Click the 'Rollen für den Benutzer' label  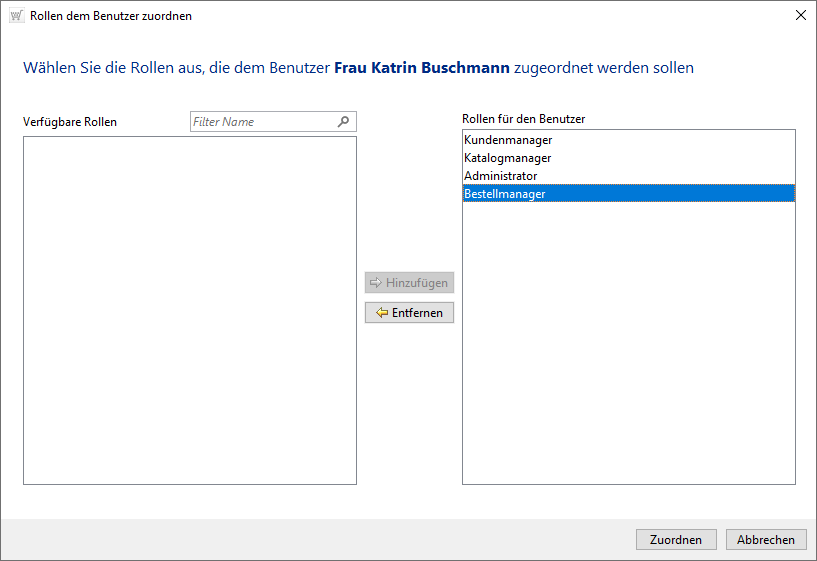click(x=523, y=119)
